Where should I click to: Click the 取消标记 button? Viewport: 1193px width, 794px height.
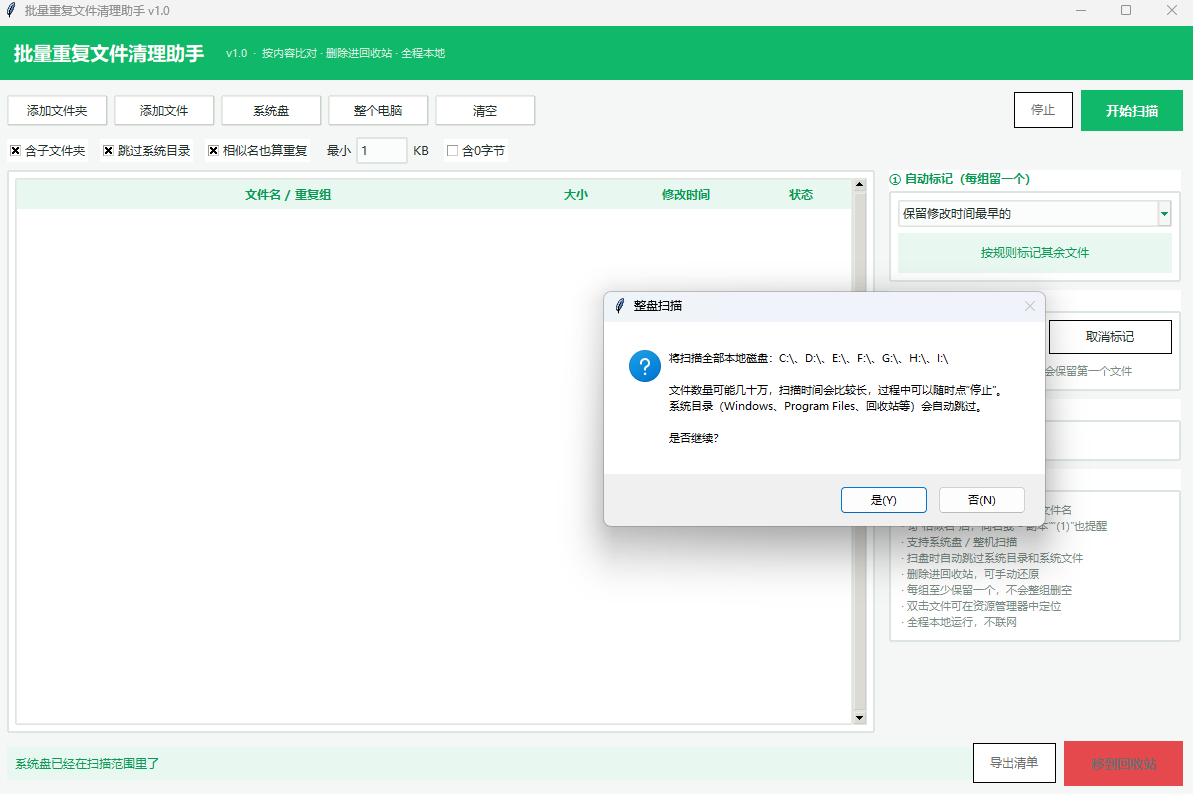point(1109,336)
